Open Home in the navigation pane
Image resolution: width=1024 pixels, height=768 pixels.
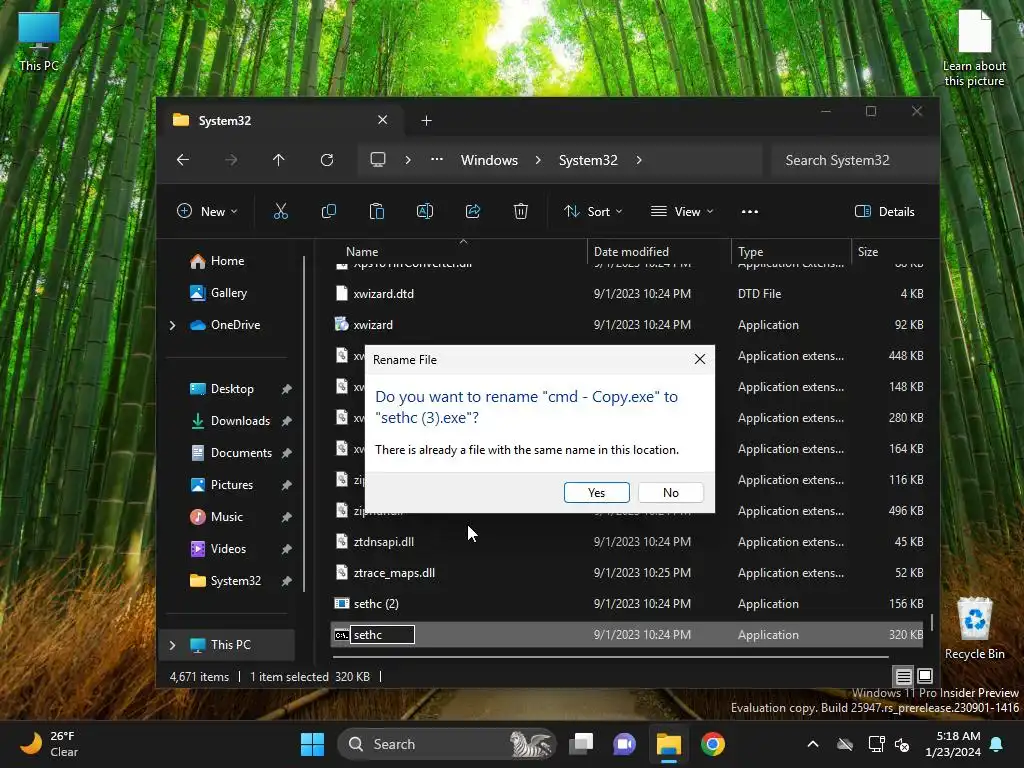pyautogui.click(x=227, y=261)
